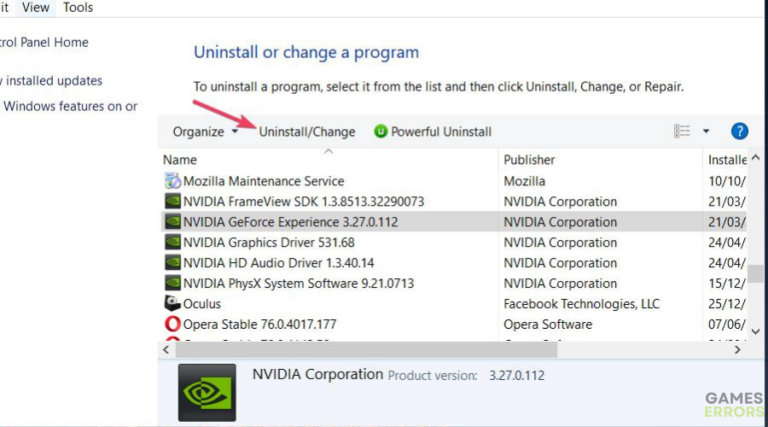768x427 pixels.
Task: Click the NVIDIA FrameView SDK icon
Action: click(172, 202)
